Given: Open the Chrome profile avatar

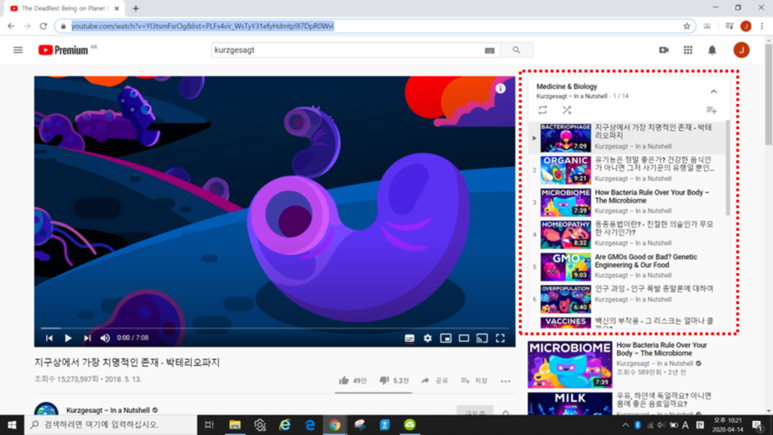Looking at the screenshot, I should click(746, 26).
